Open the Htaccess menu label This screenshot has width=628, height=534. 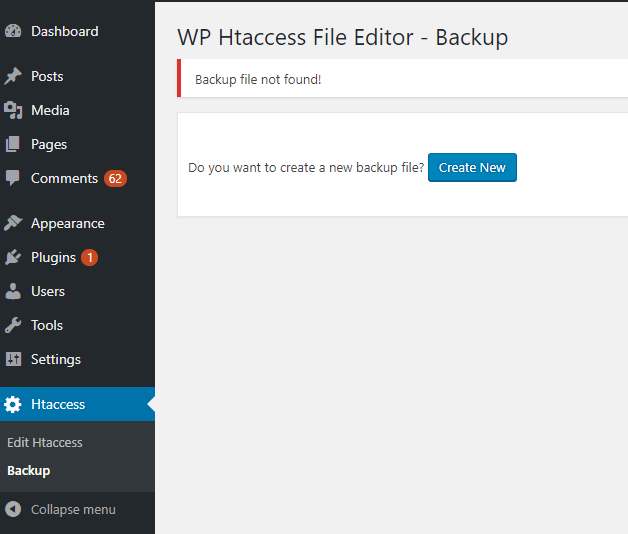point(58,404)
